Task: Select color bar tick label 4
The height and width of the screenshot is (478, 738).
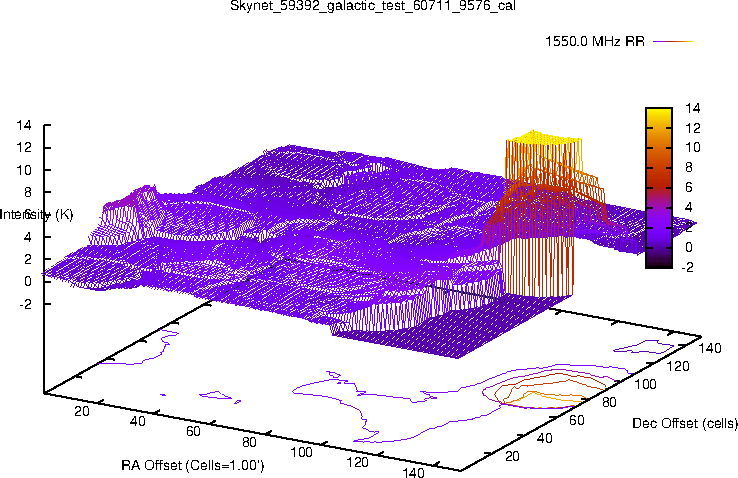Action: (689, 207)
